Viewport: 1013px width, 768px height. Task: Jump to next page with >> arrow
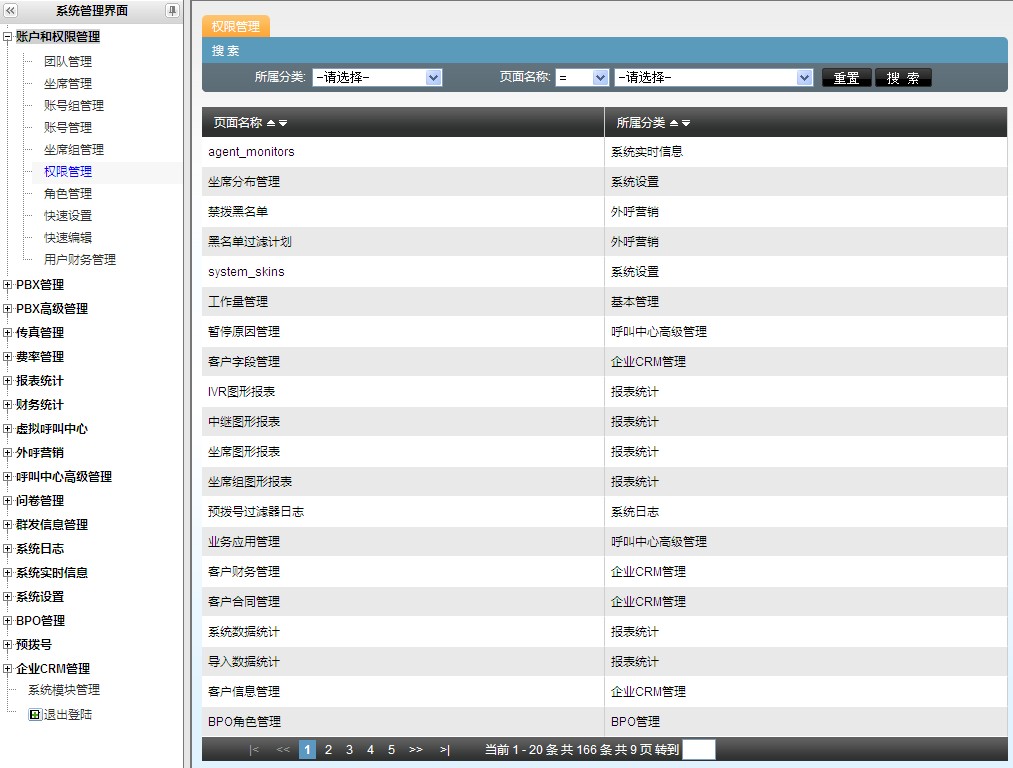click(x=416, y=749)
